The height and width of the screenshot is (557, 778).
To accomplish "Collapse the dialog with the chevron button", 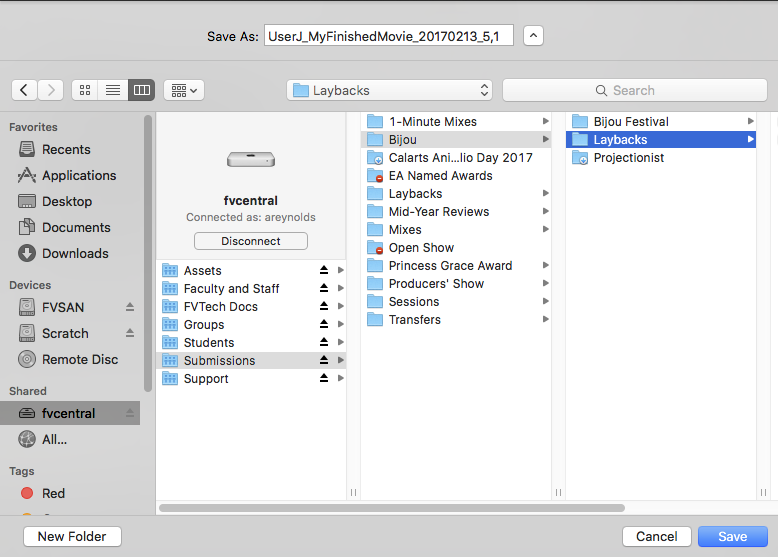I will 533,36.
